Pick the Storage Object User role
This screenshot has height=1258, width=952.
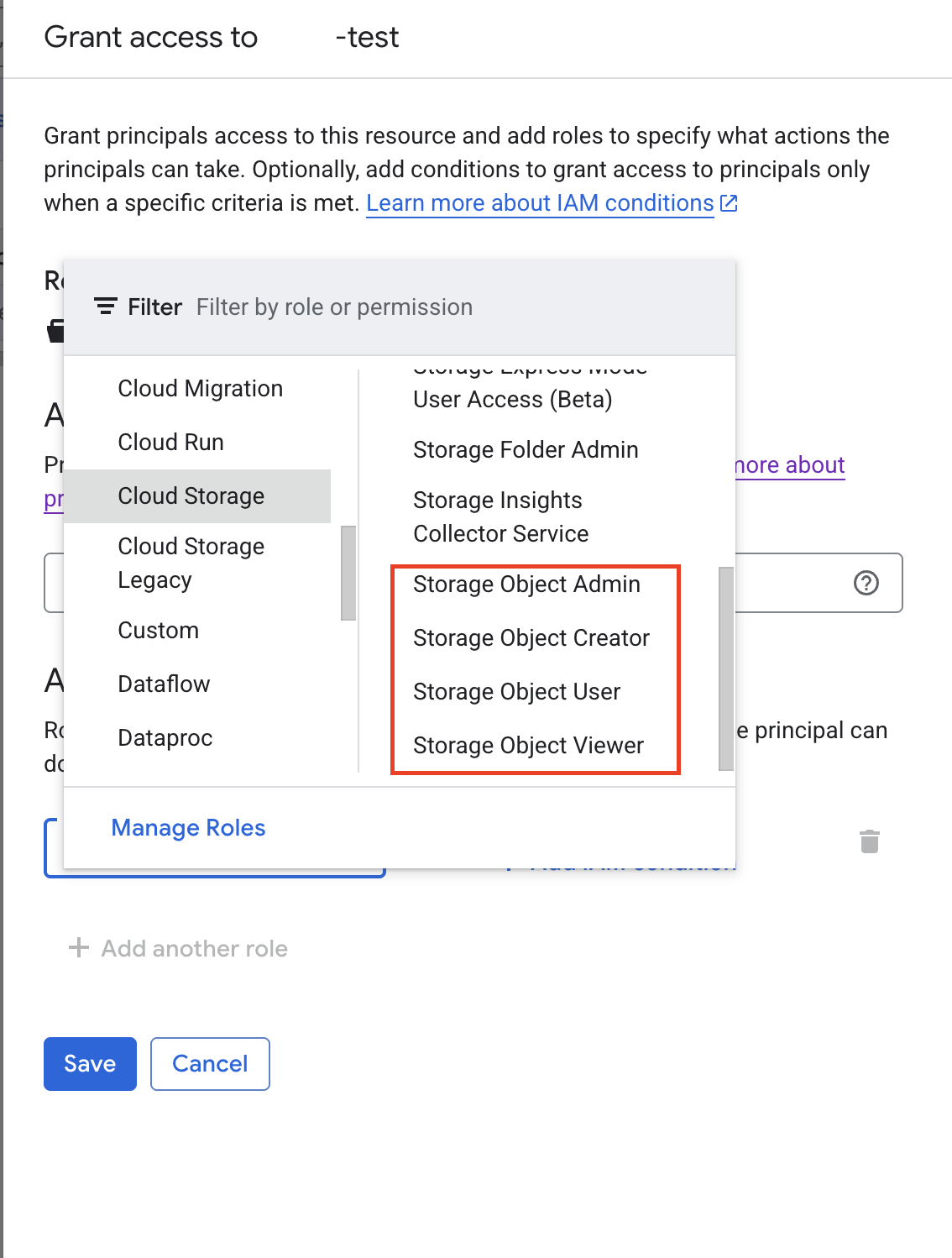[516, 692]
